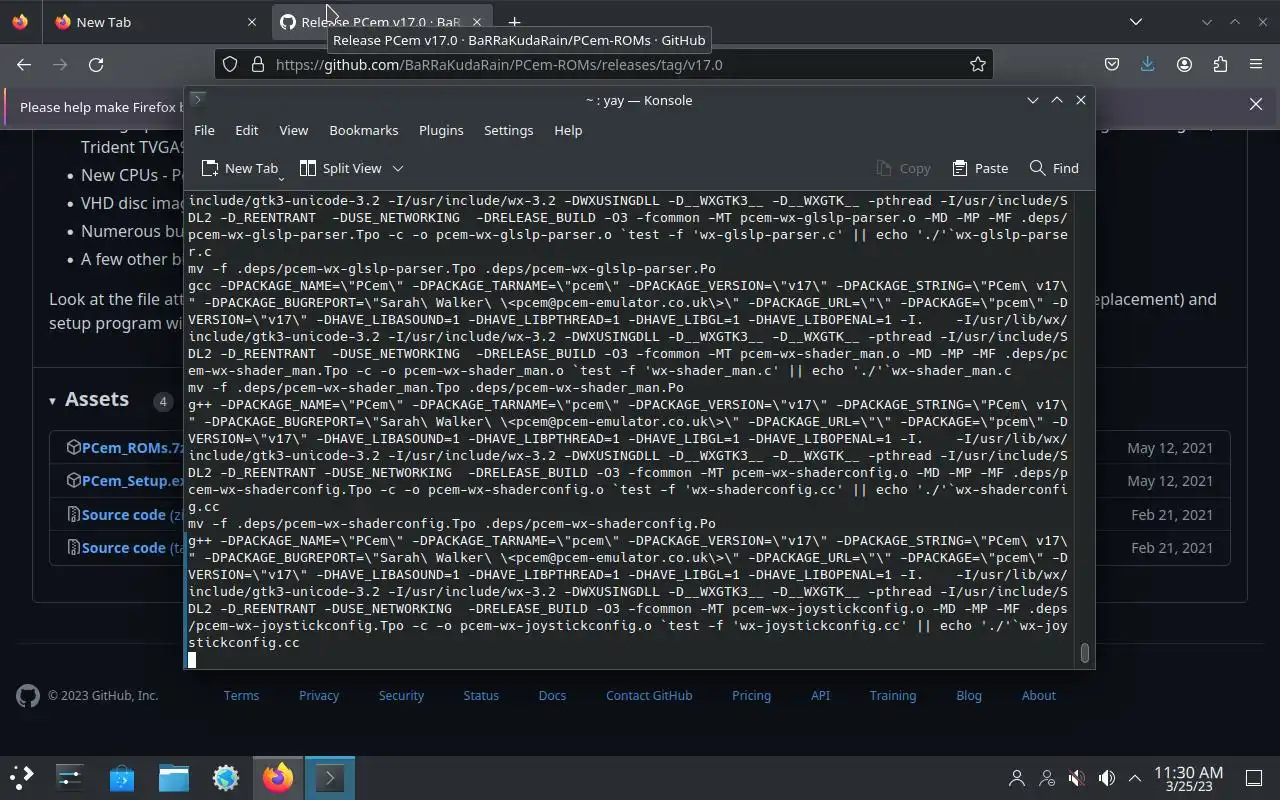Bookmark this page with the star

pos(978,64)
